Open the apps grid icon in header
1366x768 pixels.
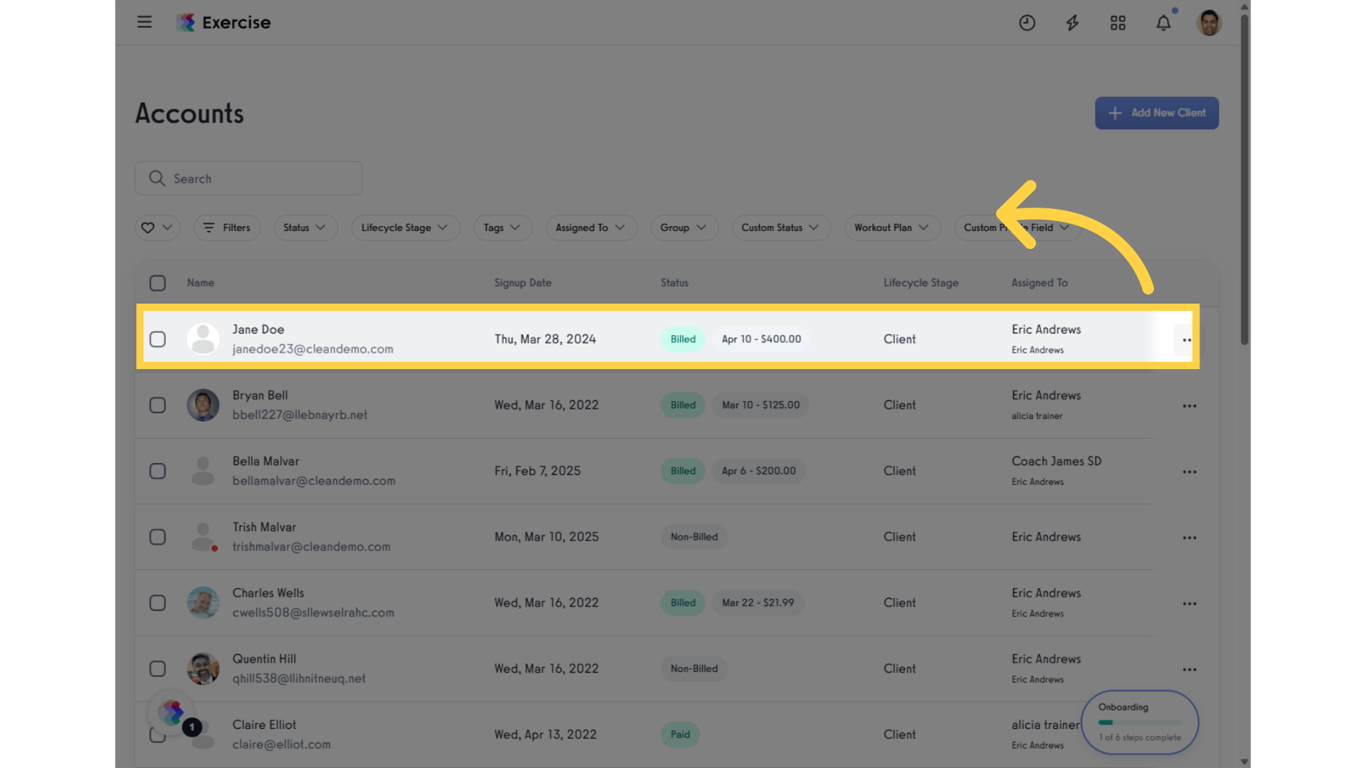click(x=1118, y=22)
